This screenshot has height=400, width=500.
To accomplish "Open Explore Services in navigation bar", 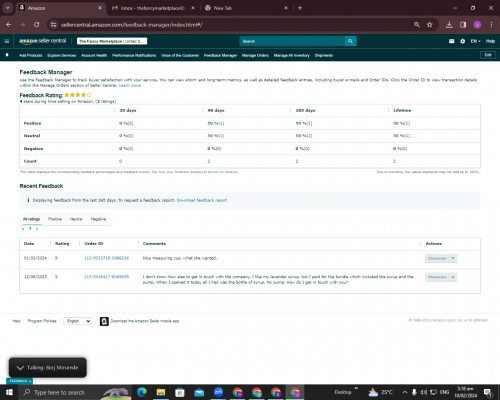I will (62, 55).
